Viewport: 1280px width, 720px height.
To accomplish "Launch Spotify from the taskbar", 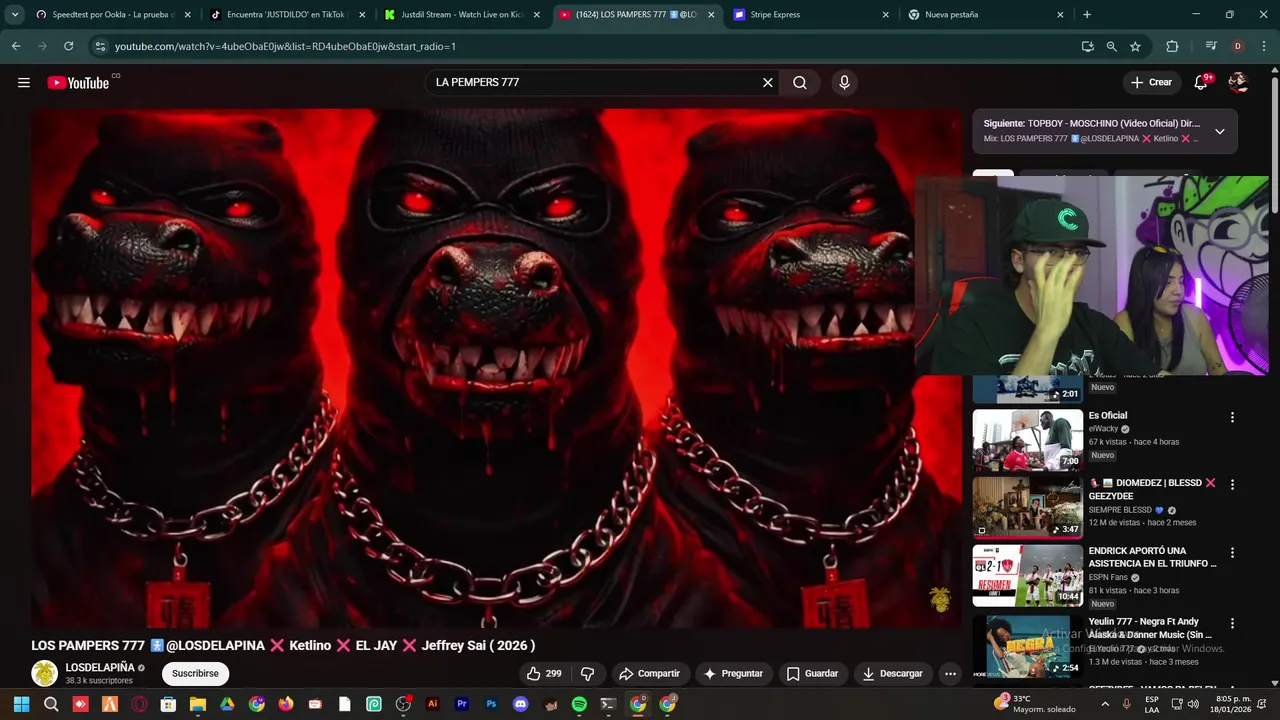I will click(579, 704).
